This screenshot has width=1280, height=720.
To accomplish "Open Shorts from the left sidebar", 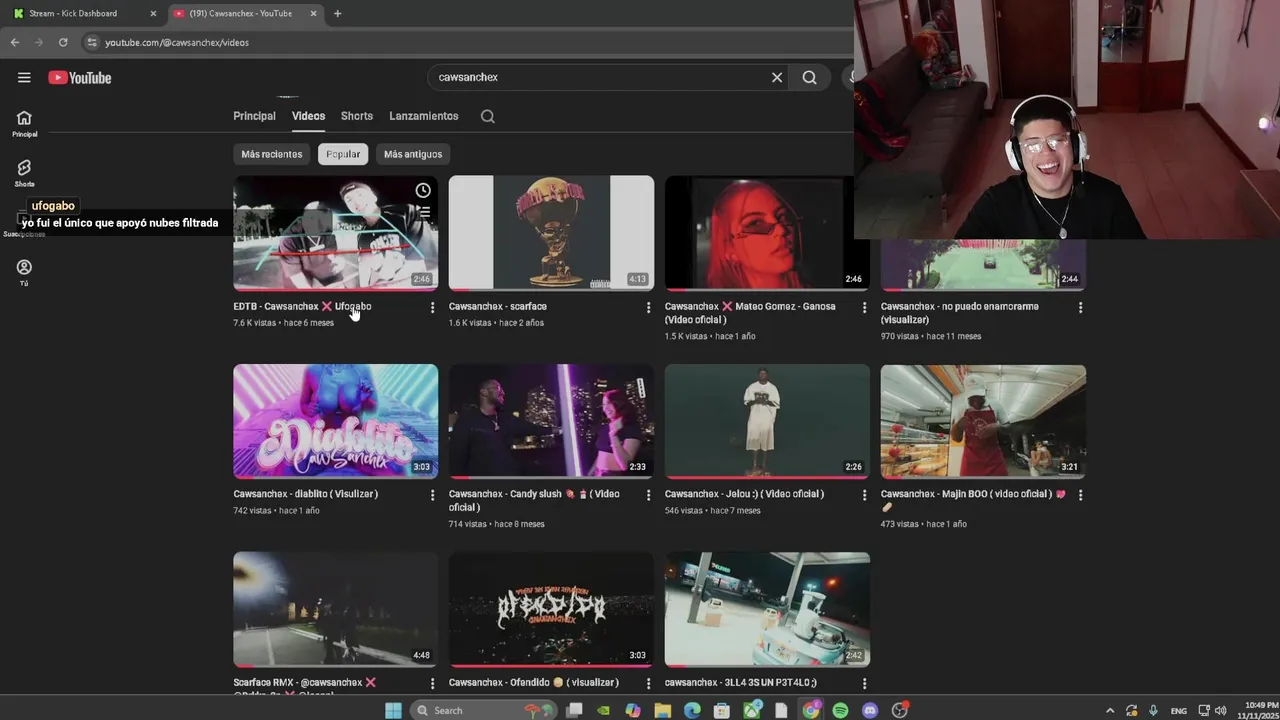I will coord(24,173).
